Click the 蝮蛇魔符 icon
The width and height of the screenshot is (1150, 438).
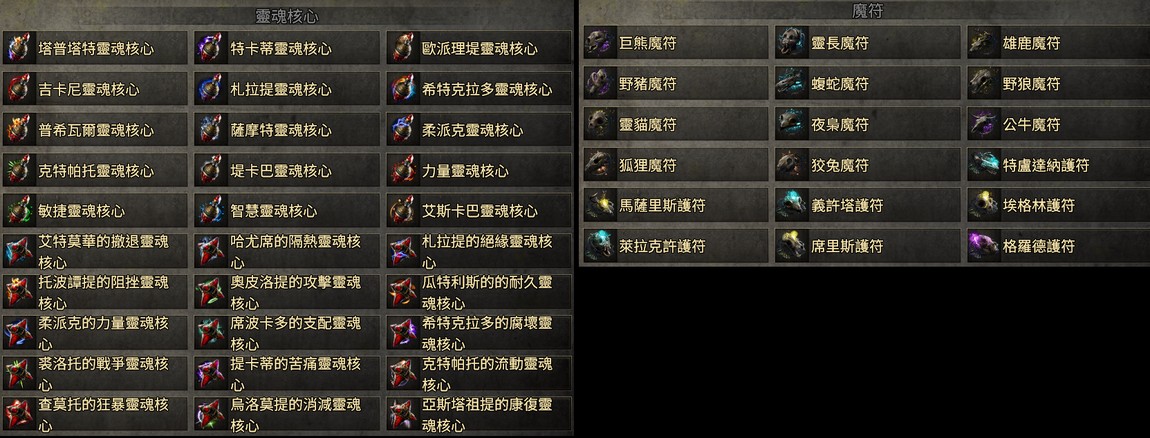click(x=791, y=84)
